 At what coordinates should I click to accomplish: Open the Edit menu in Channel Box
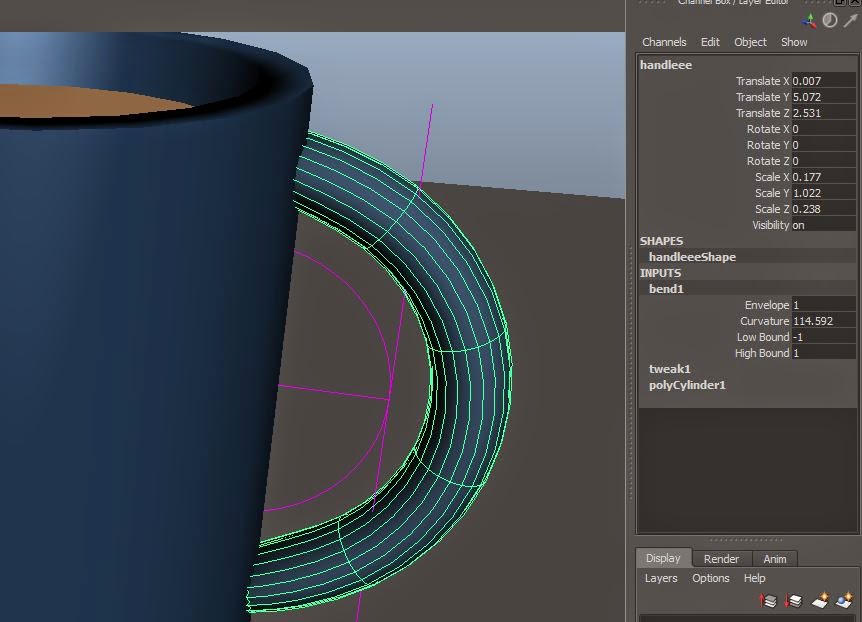(710, 42)
